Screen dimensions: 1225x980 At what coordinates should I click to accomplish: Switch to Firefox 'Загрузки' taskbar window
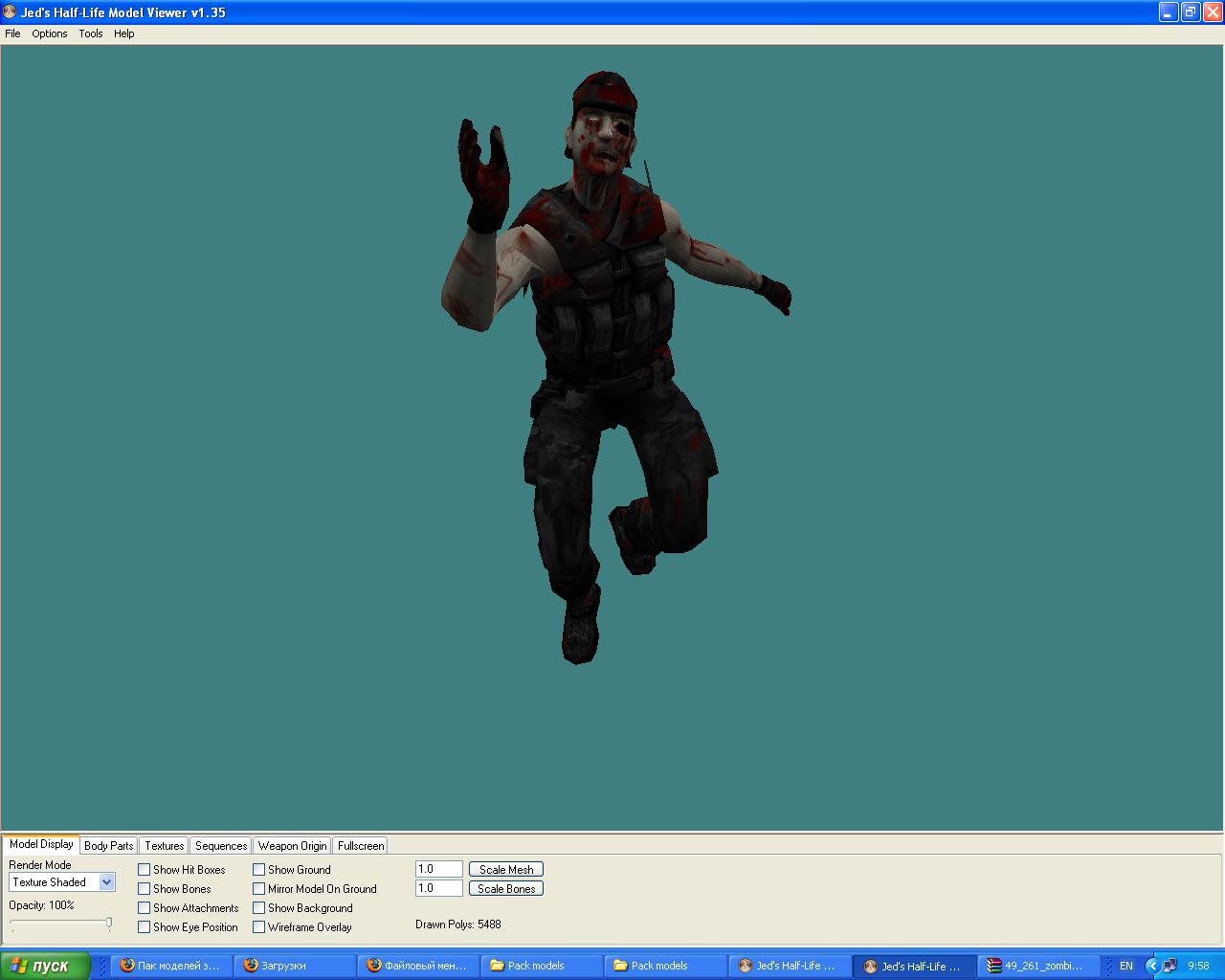pos(295,966)
